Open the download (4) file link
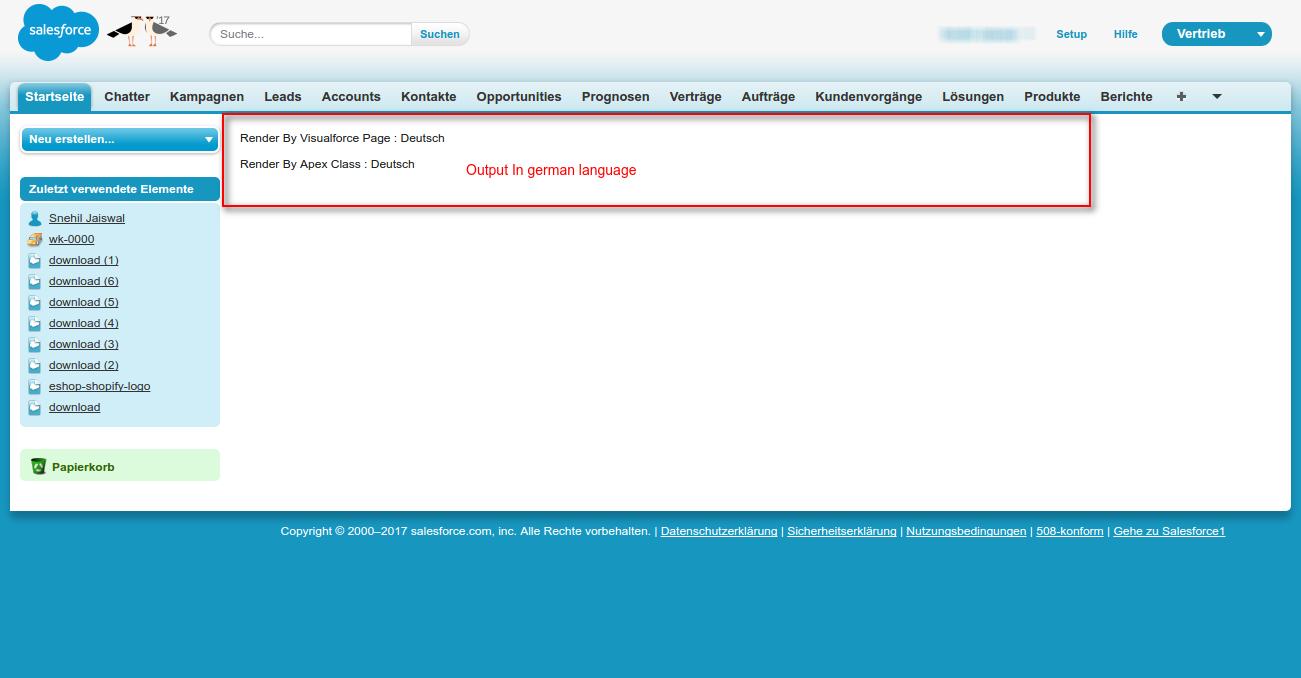 click(84, 323)
